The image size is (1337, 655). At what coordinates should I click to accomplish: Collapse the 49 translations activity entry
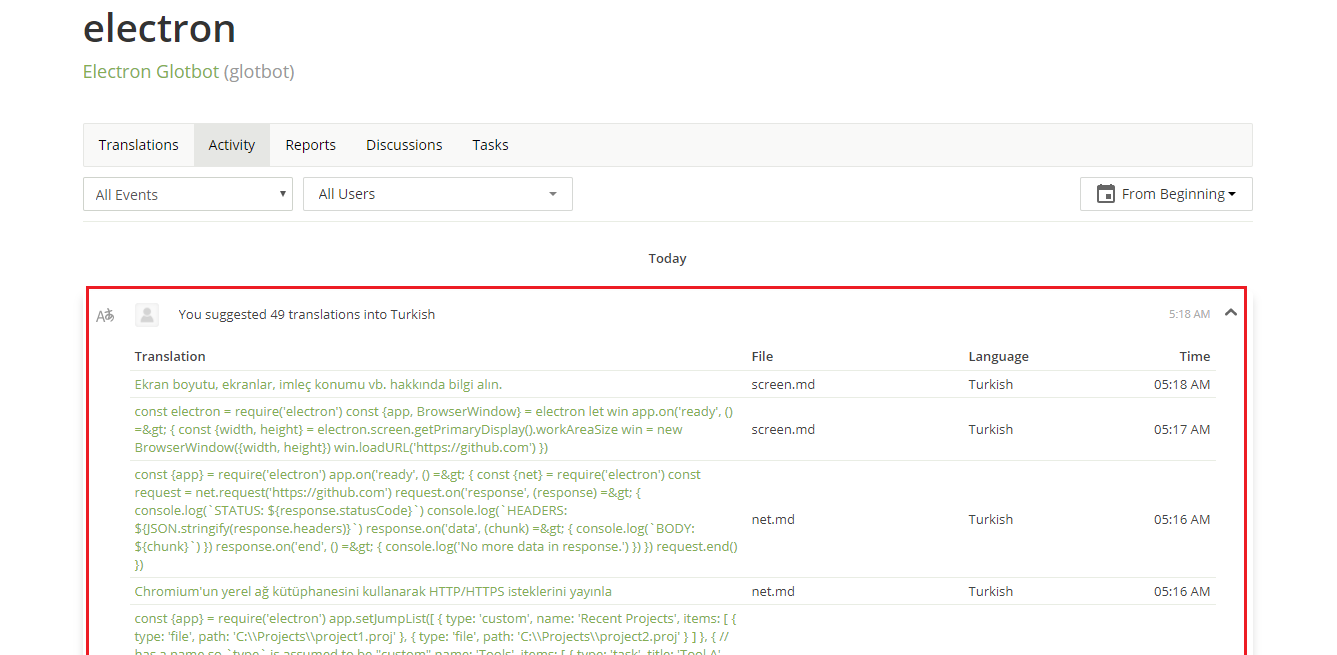(x=1231, y=313)
